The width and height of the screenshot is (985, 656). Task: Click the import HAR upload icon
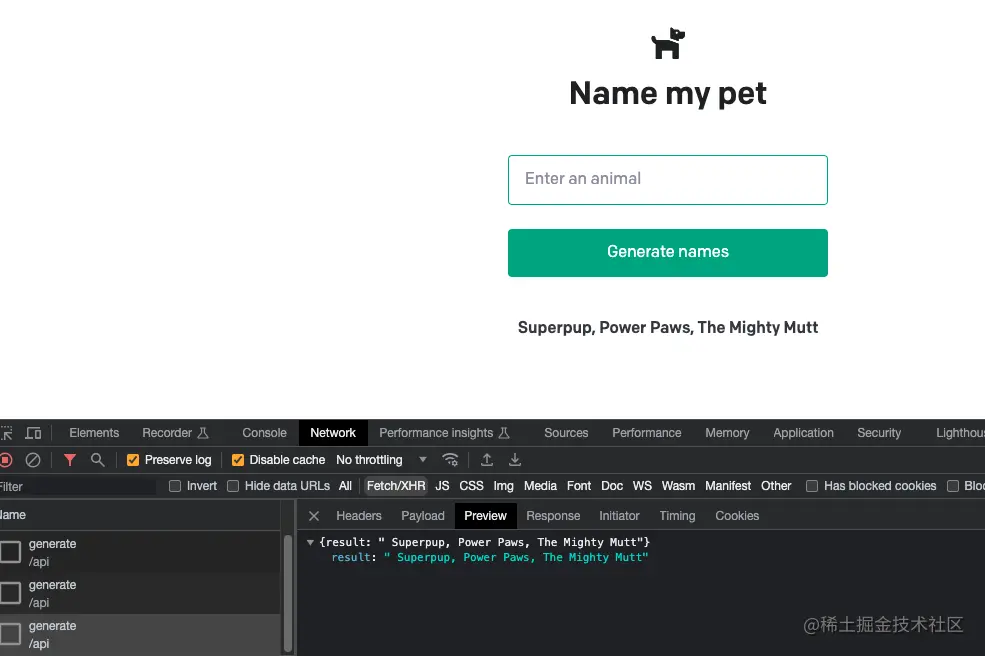487,460
